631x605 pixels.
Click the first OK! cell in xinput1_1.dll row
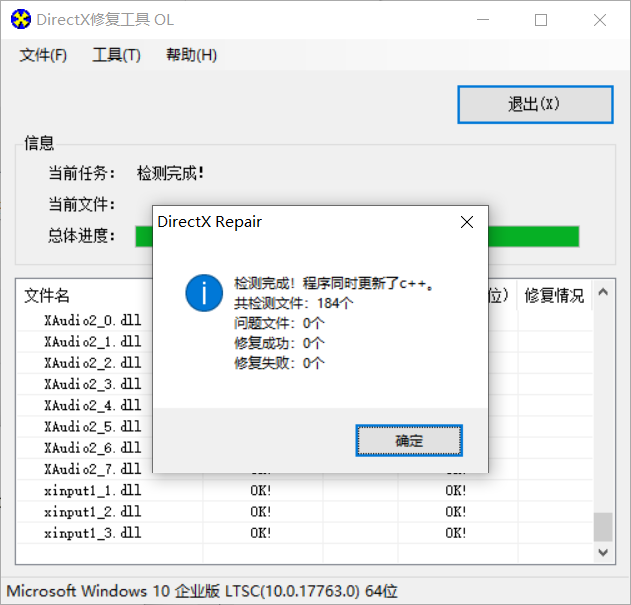point(261,491)
